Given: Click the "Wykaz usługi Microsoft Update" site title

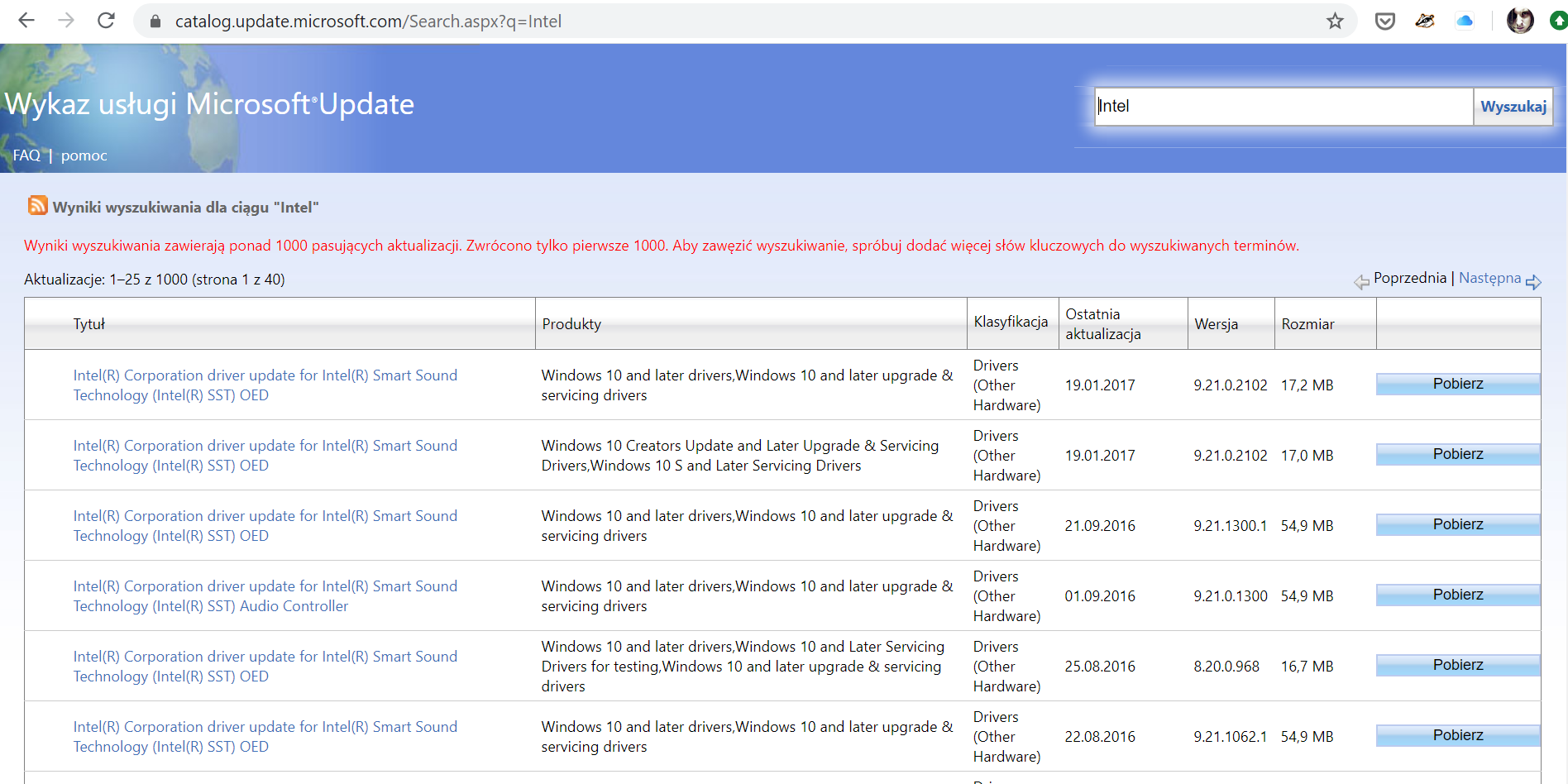Looking at the screenshot, I should tap(209, 104).
